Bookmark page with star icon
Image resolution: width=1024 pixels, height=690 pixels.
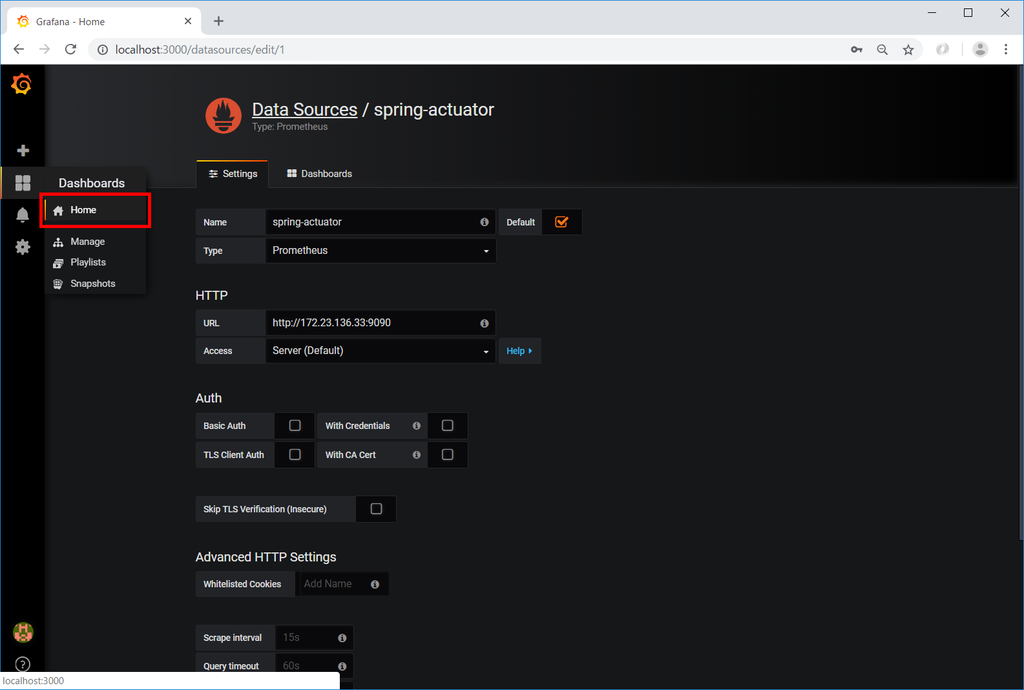pos(908,50)
